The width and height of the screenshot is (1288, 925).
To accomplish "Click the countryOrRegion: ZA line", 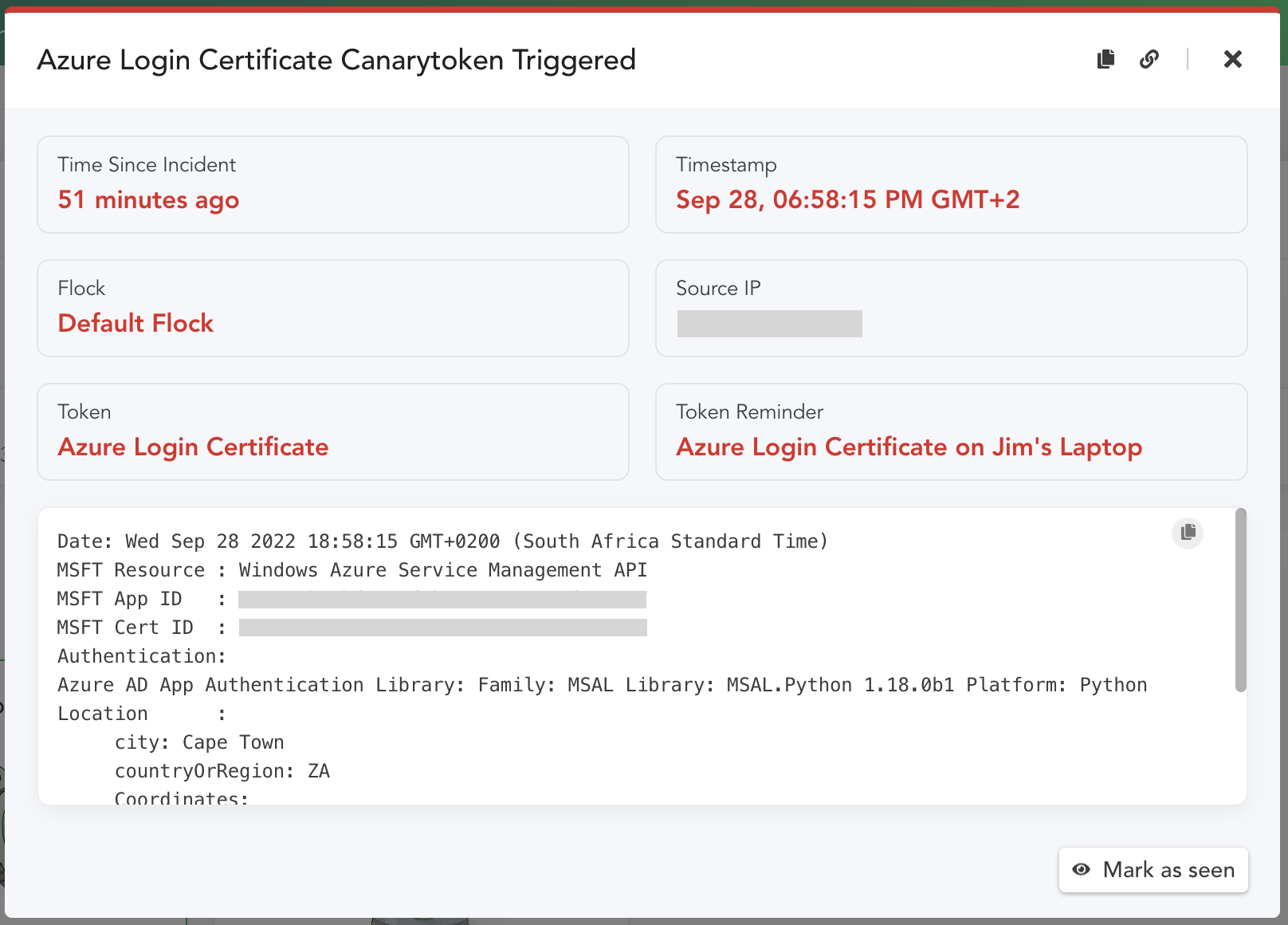I will (222, 771).
